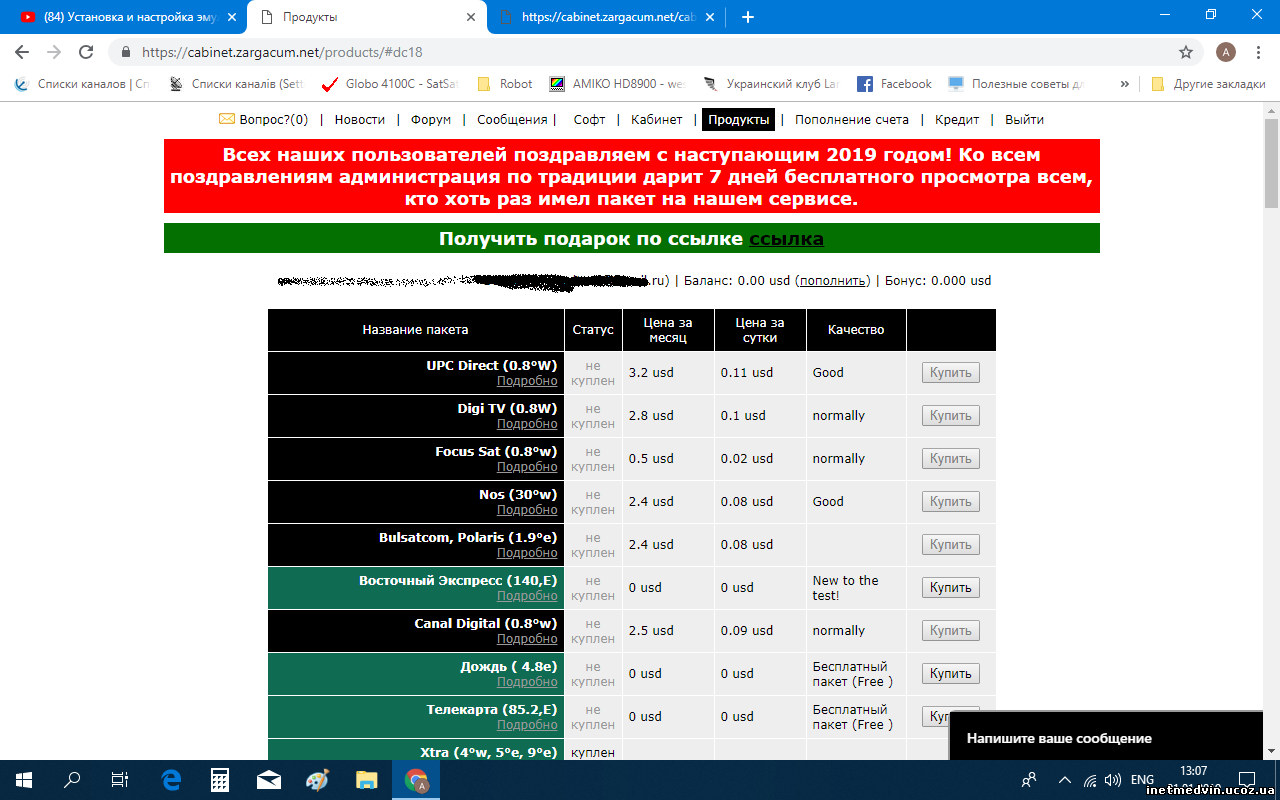Open the Кабинет menu item
This screenshot has height=800, width=1280.
tap(656, 119)
